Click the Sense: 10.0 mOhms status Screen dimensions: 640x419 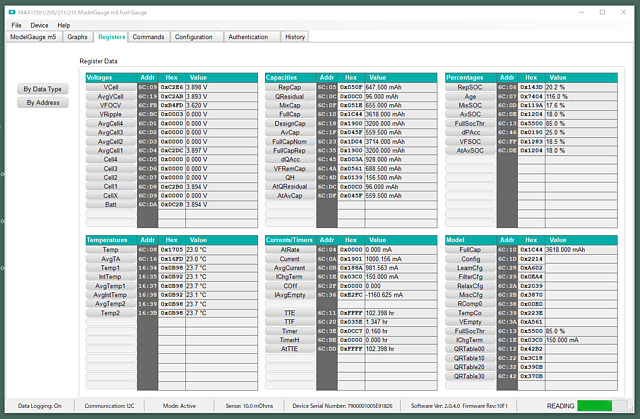point(249,406)
